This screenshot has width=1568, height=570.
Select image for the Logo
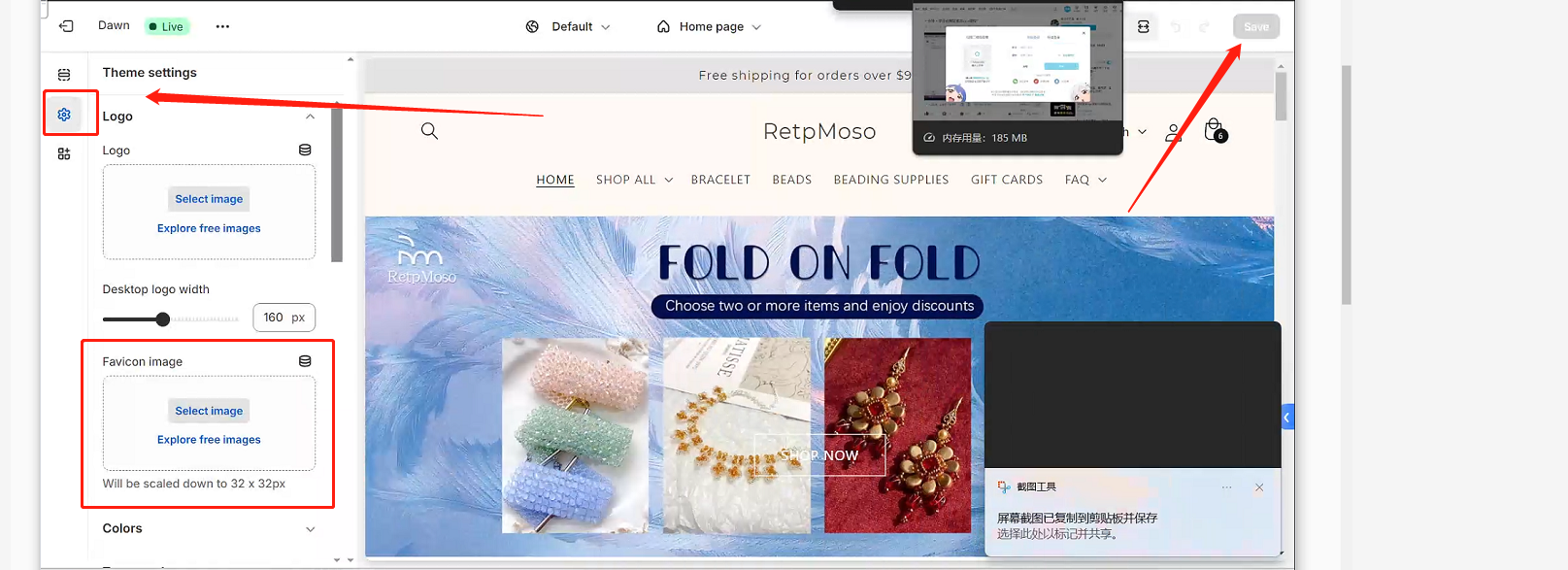click(209, 199)
